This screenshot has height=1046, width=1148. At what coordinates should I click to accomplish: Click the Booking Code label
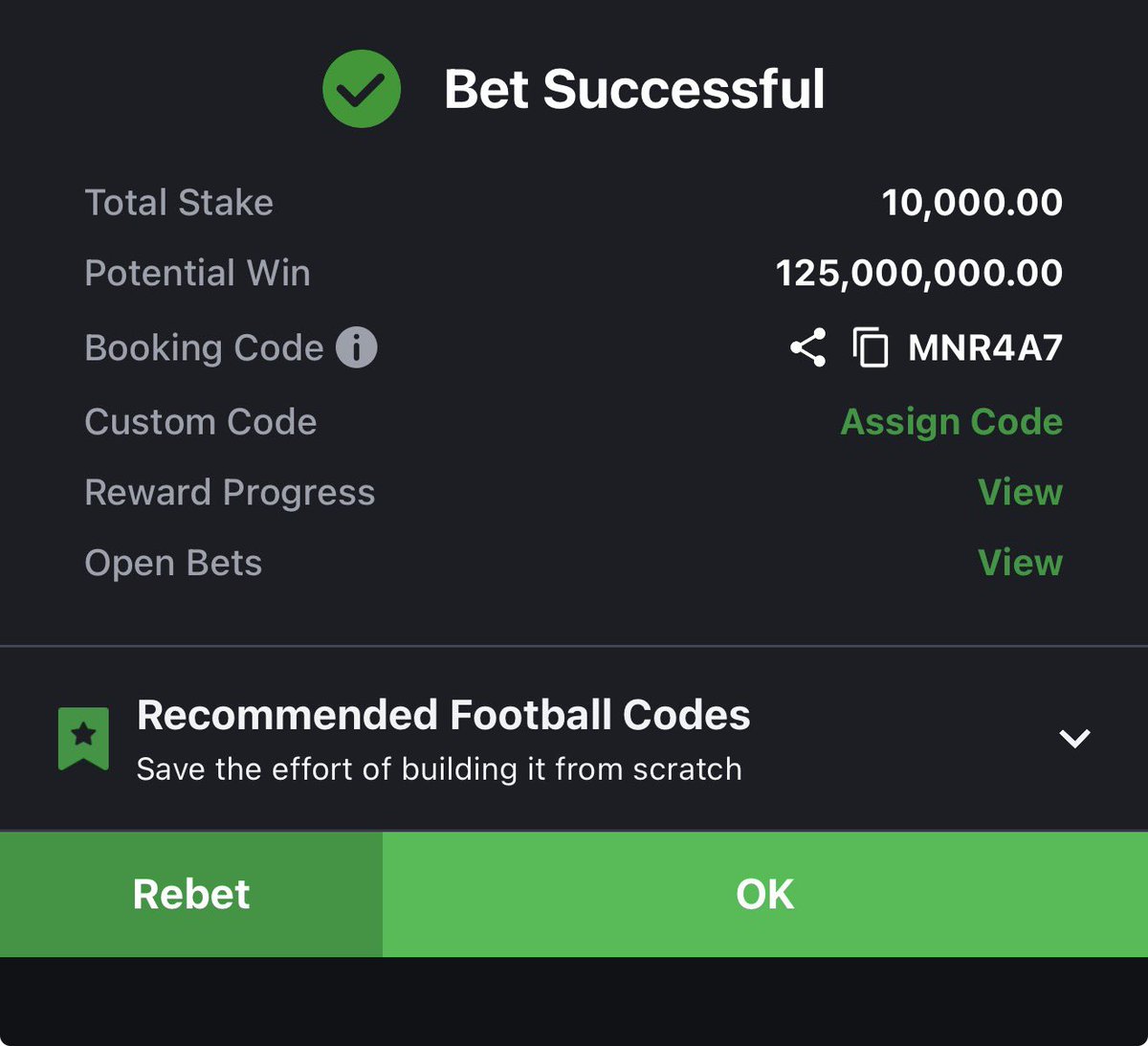tap(204, 347)
